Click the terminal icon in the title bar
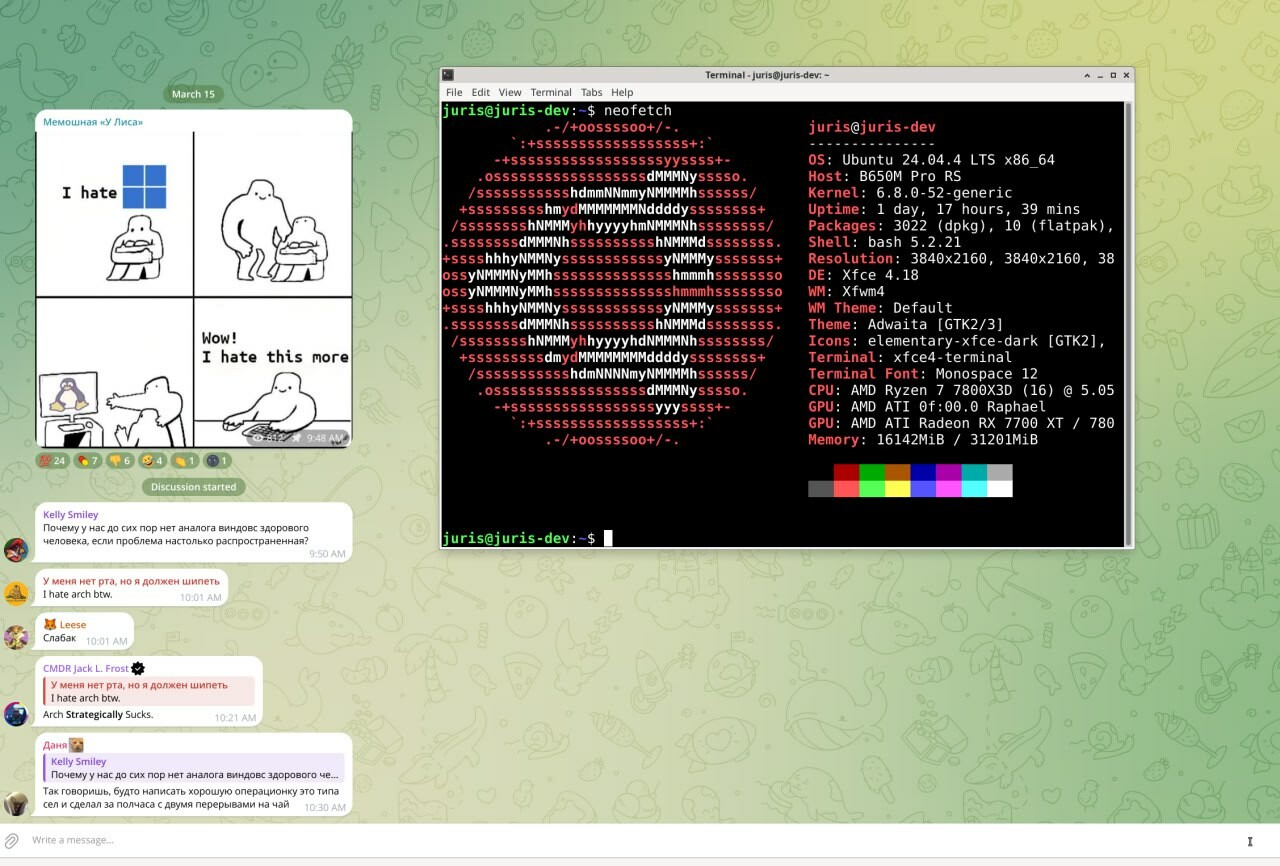The height and width of the screenshot is (866, 1280). (x=448, y=75)
